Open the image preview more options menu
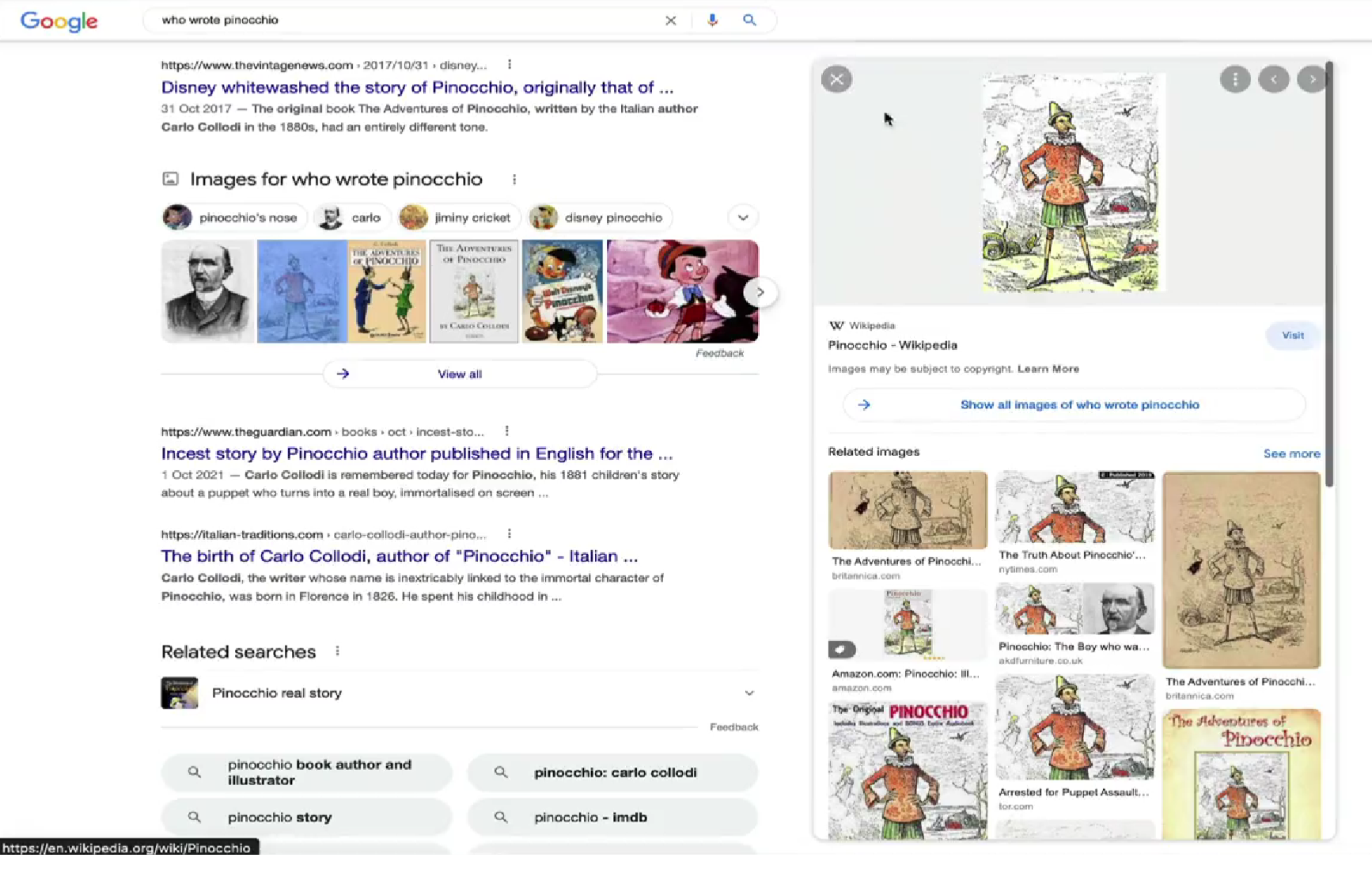This screenshot has height=869, width=1372. 1235,79
